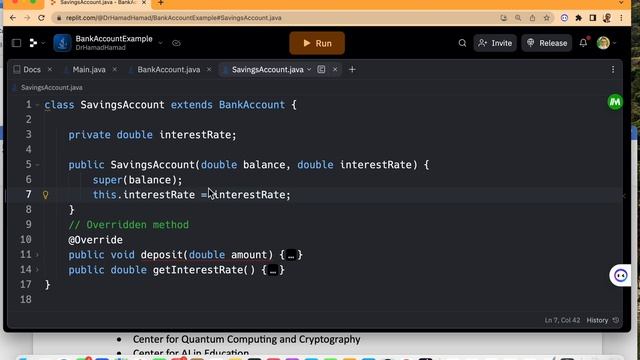640x360 pixels.
Task: Open the Invite collaborators dialog
Action: tap(495, 43)
